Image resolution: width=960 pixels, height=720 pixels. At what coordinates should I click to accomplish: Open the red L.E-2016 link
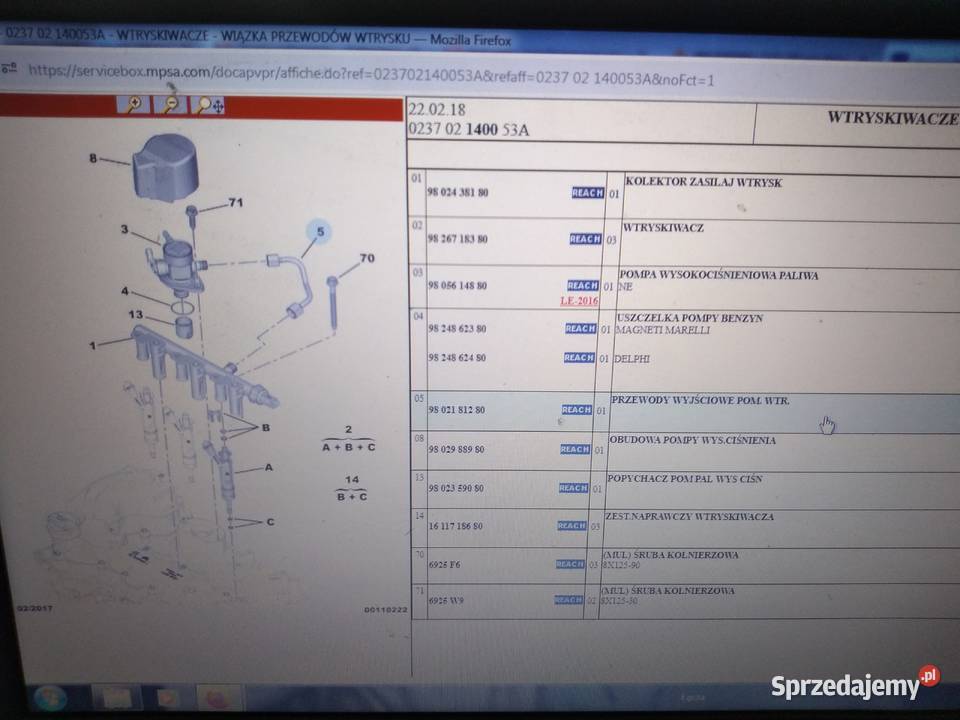[x=579, y=300]
